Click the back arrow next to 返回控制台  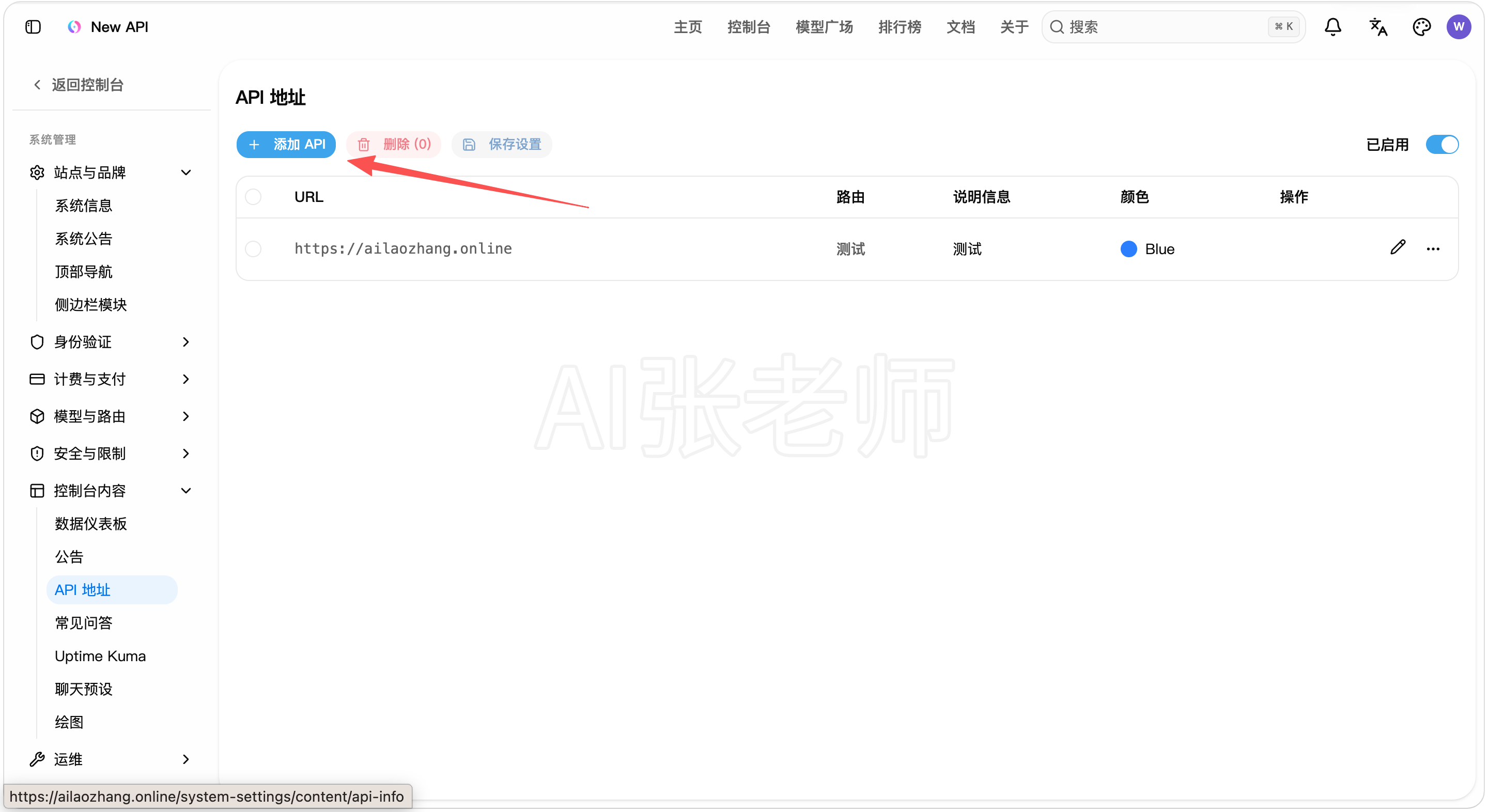coord(37,85)
